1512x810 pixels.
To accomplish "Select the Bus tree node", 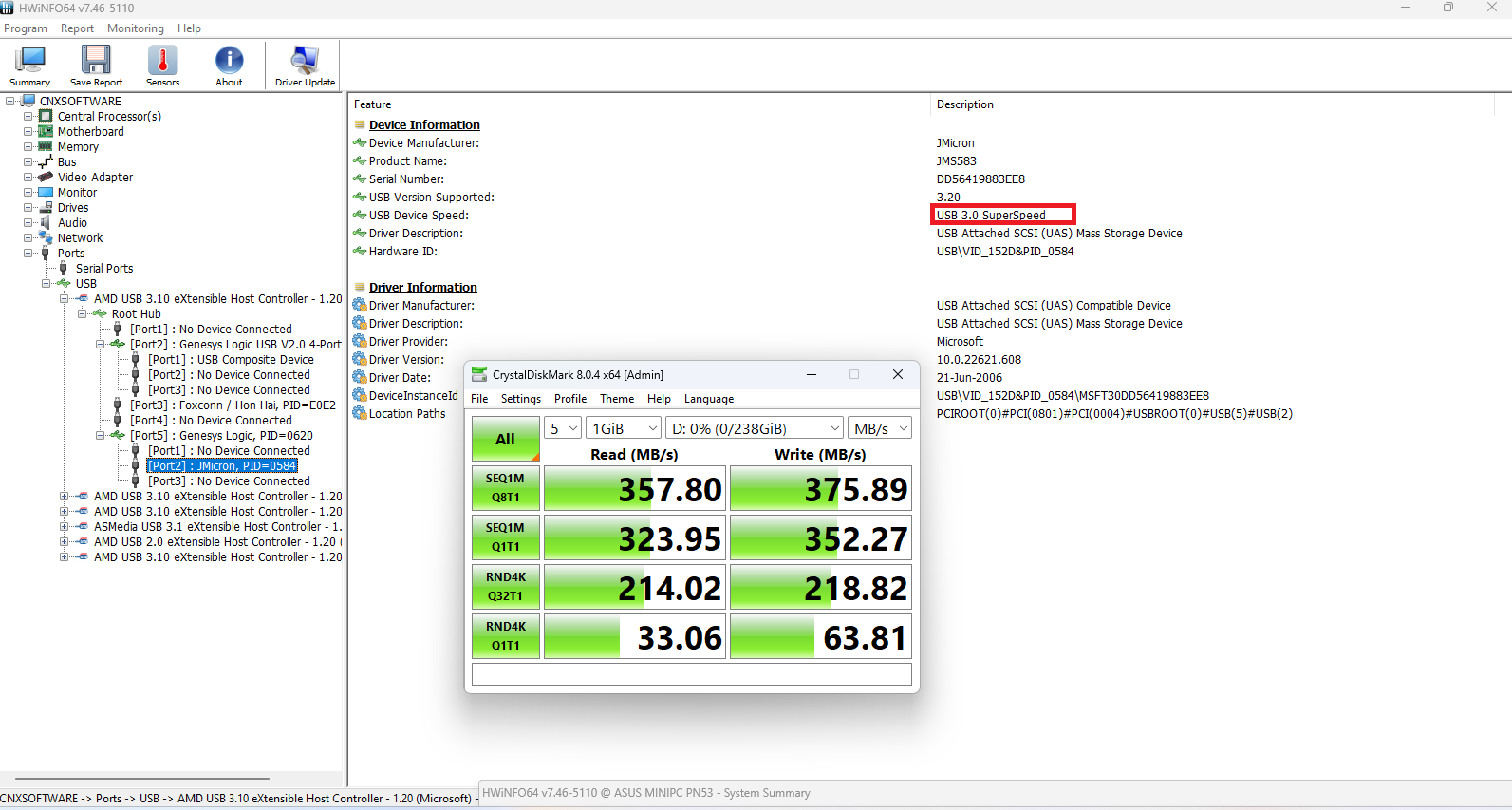I will pyautogui.click(x=66, y=161).
